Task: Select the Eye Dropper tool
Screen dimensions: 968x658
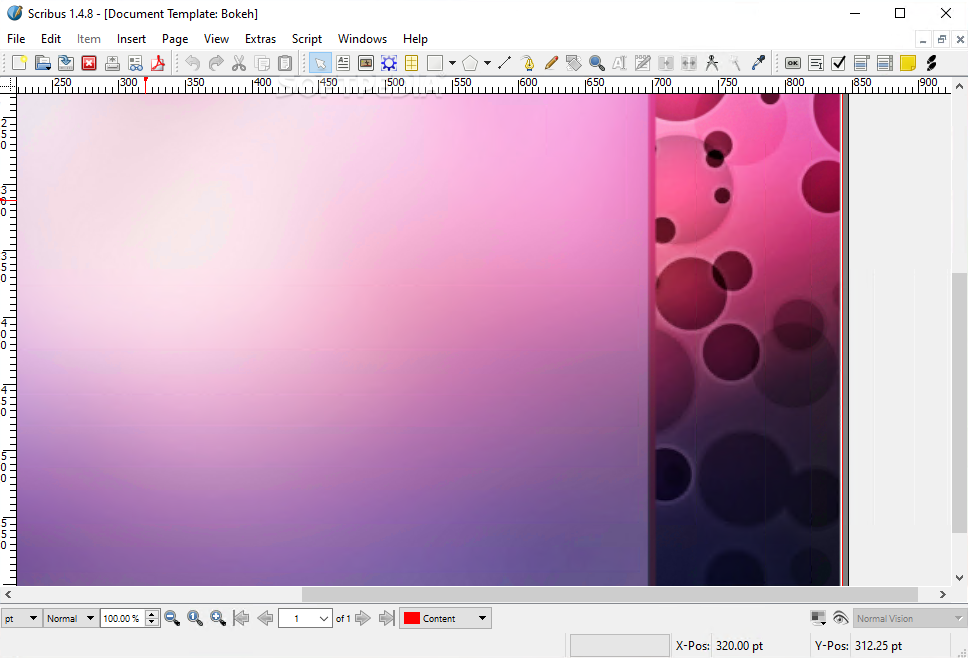Action: [758, 63]
